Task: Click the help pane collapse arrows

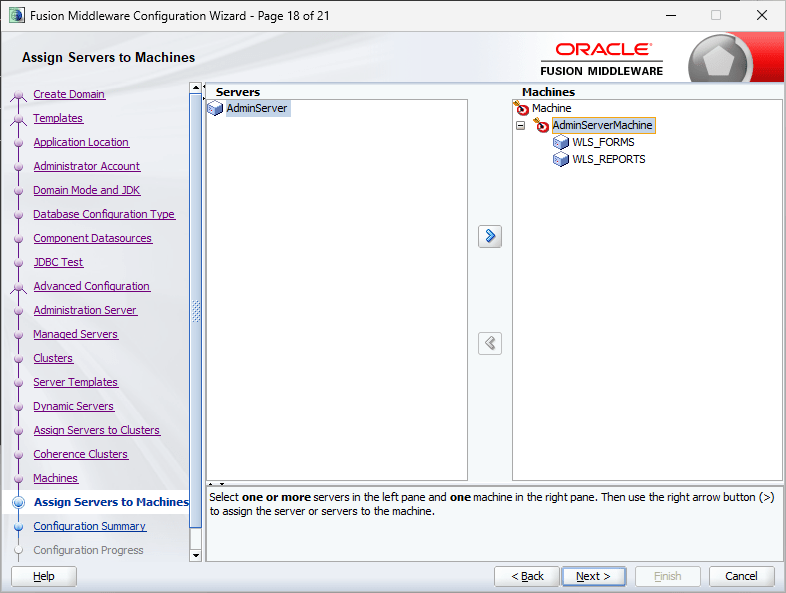Action: (216, 484)
